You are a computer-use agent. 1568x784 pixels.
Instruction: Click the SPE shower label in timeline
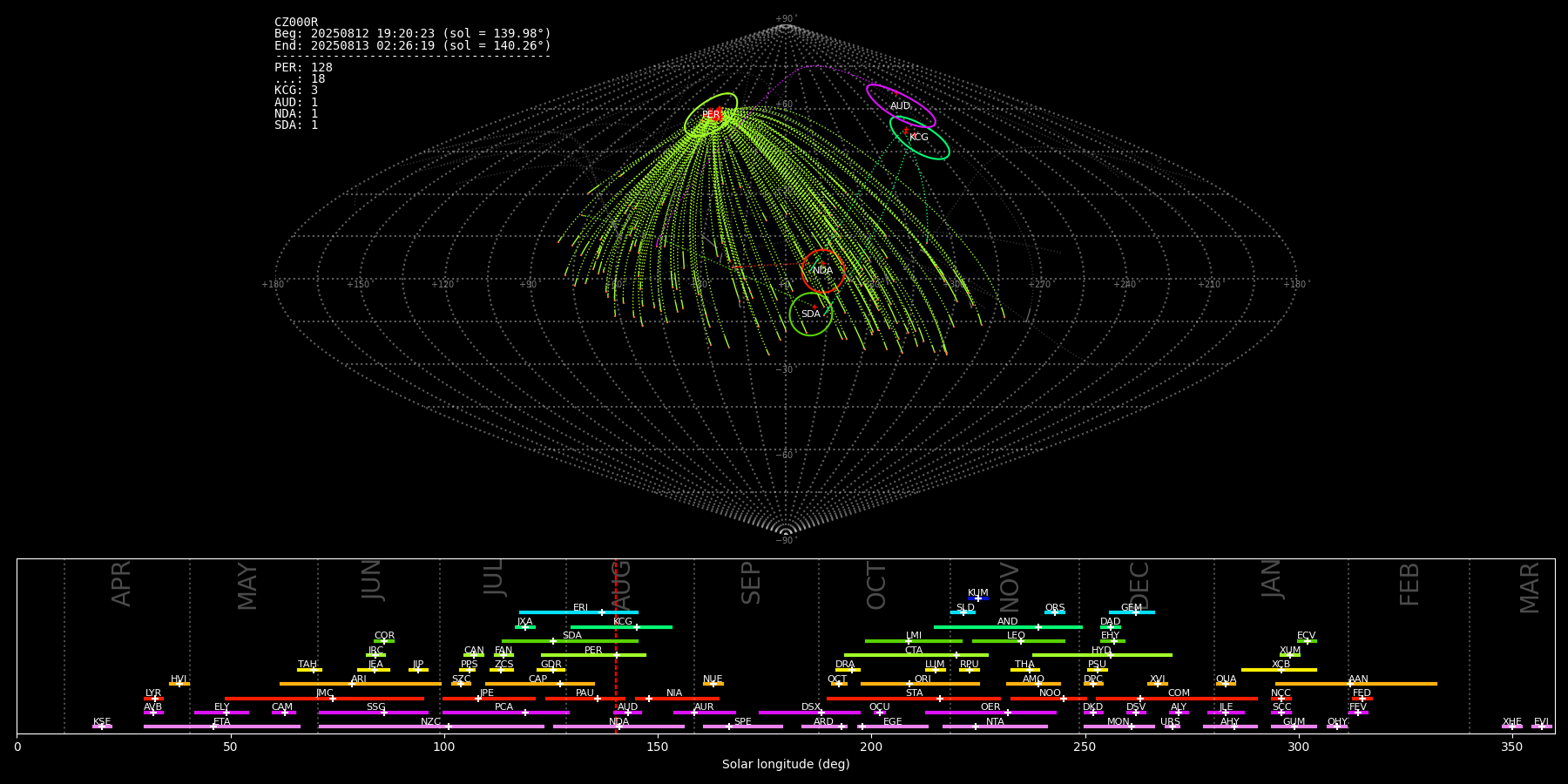click(x=742, y=722)
